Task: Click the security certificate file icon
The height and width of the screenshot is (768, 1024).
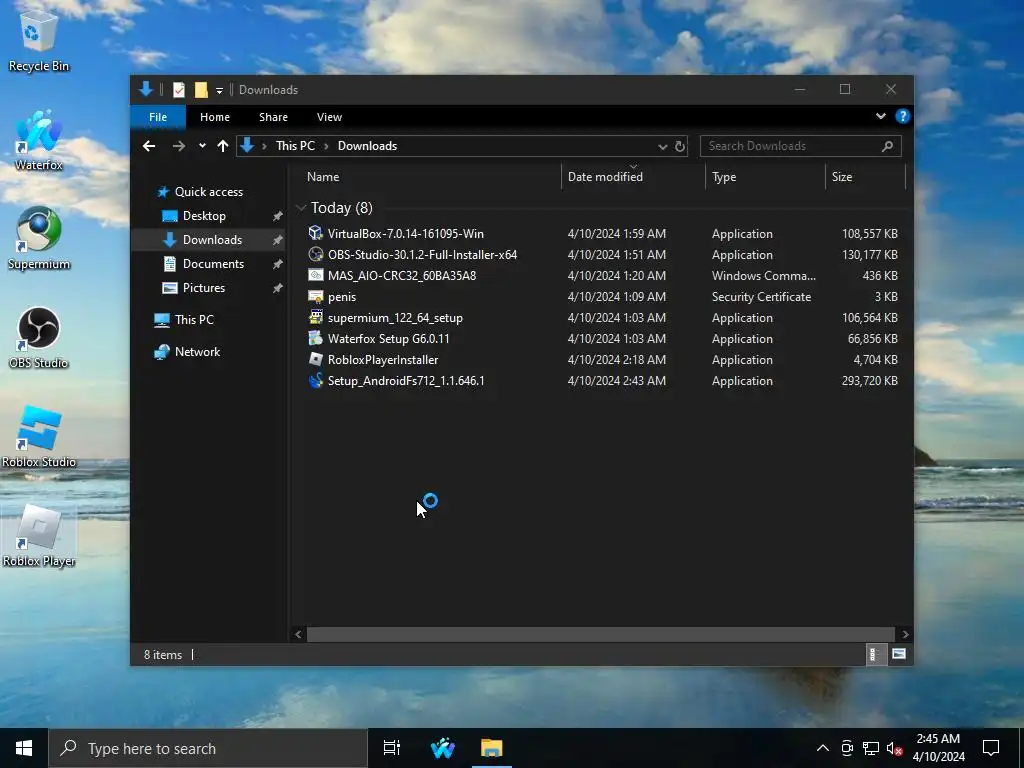Action: click(x=315, y=296)
